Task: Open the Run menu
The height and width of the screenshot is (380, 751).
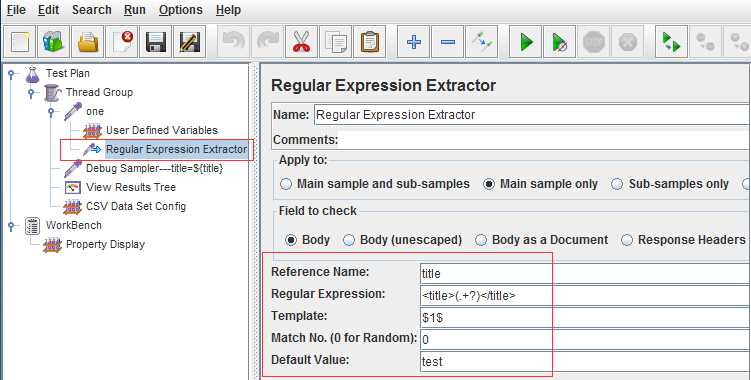Action: click(135, 10)
